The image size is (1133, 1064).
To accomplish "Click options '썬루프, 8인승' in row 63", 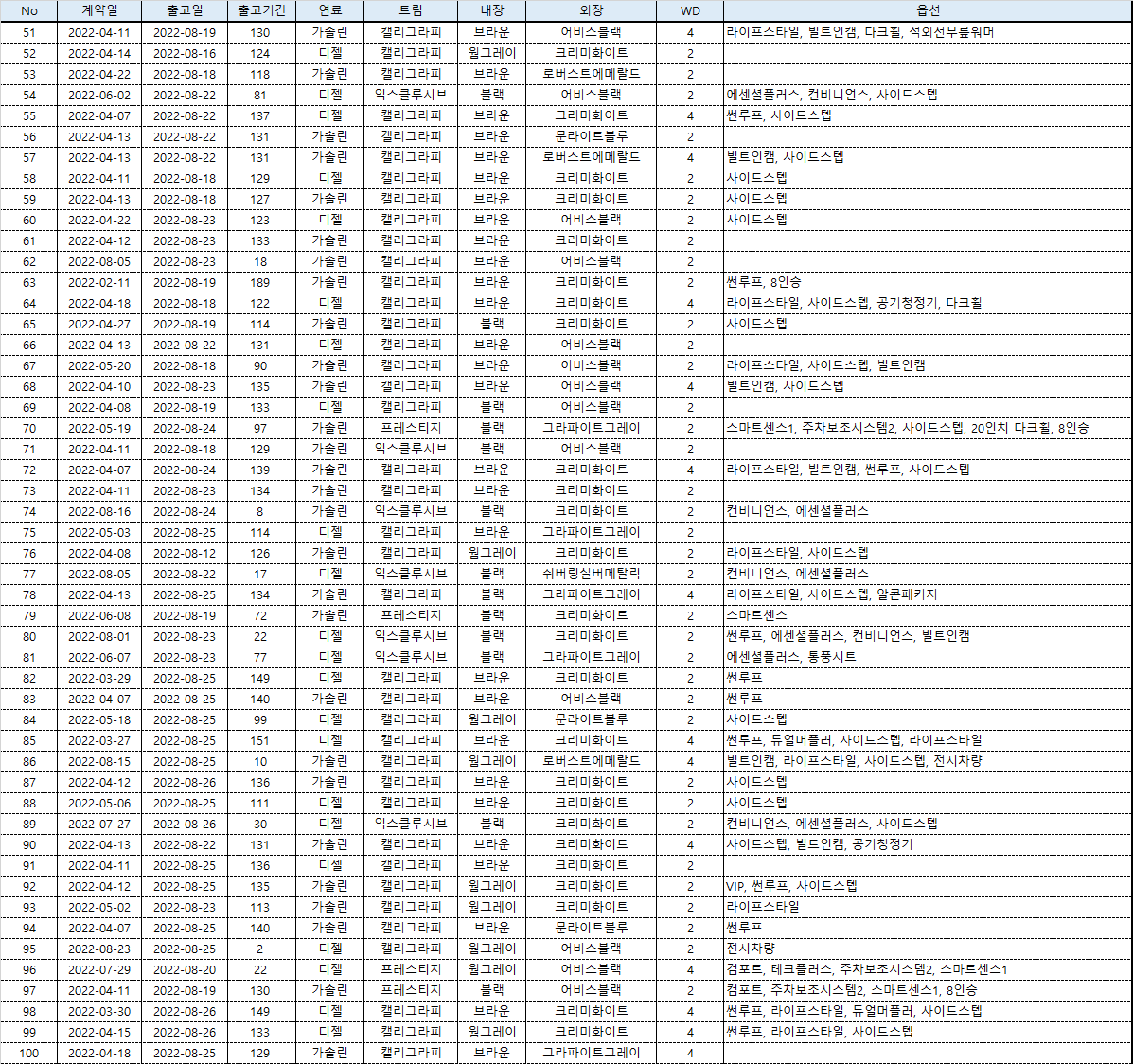I will coord(763,283).
